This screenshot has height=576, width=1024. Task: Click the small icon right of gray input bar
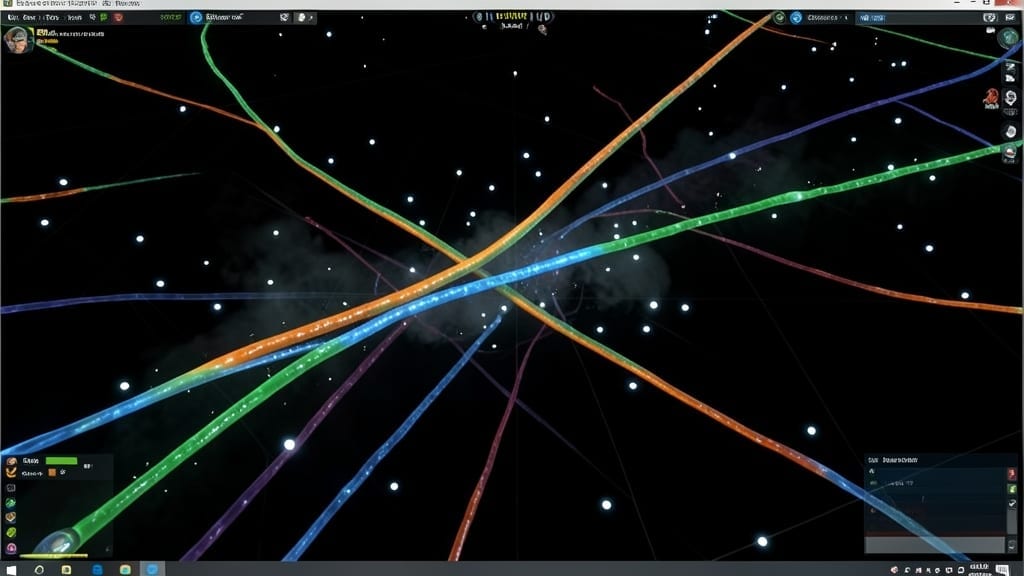click(1012, 545)
